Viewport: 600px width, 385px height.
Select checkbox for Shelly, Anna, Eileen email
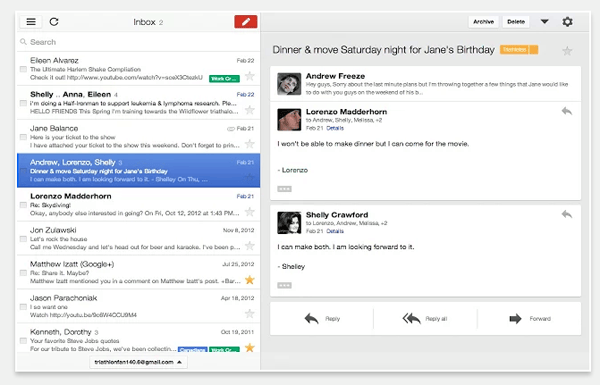pyautogui.click(x=23, y=103)
